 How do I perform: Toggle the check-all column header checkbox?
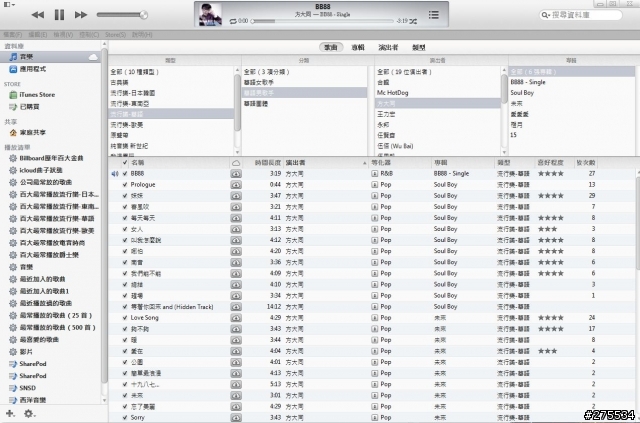click(125, 163)
